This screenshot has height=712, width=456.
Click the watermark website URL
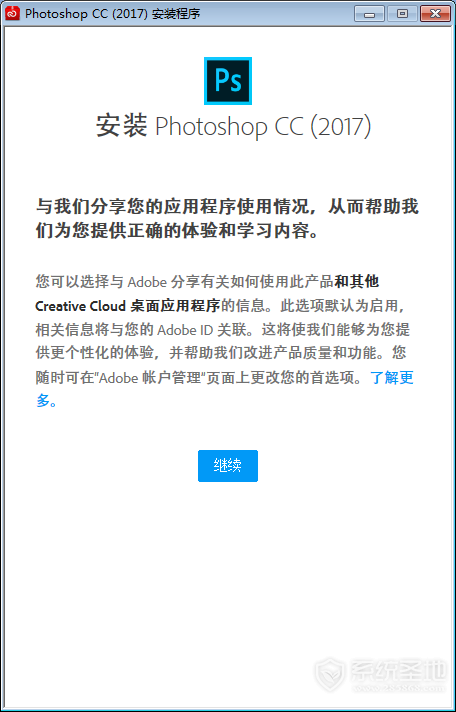click(397, 687)
